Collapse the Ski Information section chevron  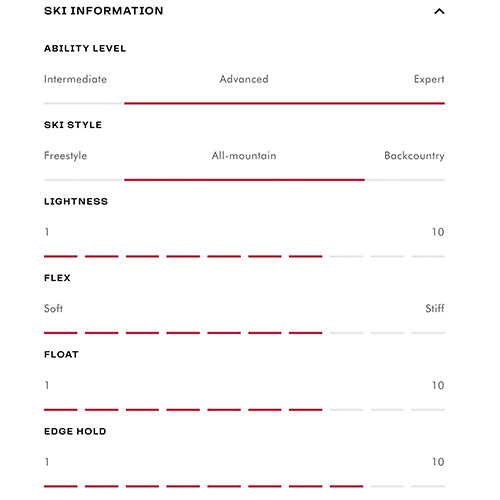[439, 11]
